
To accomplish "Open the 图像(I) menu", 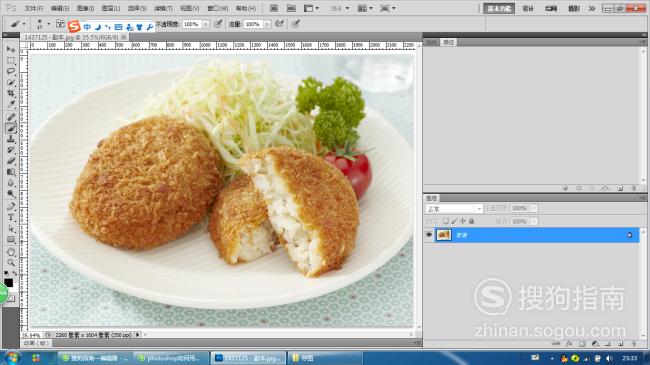I will click(x=85, y=8).
